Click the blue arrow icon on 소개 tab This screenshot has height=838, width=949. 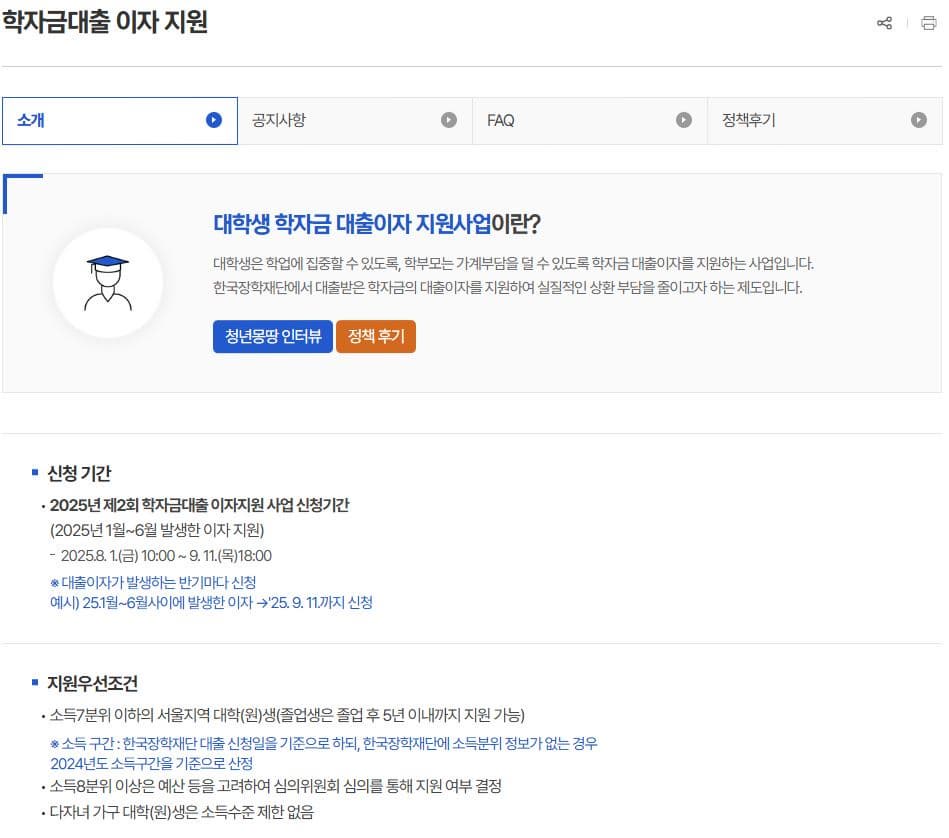(212, 120)
